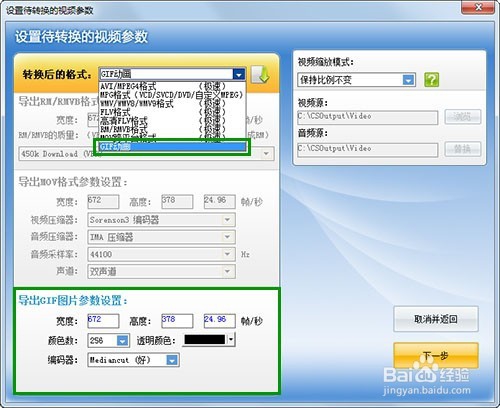Expand the converted format dropdown arrow

tap(239, 74)
